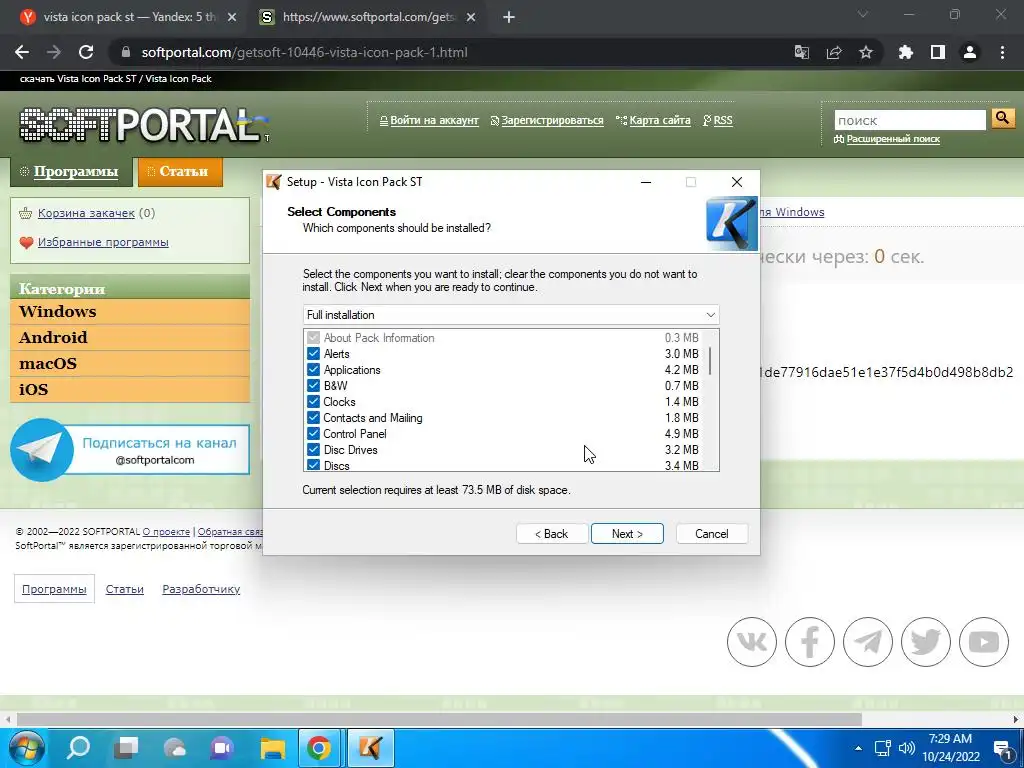This screenshot has height=768, width=1024.
Task: Uncheck the Contacts and Mailing component
Action: click(x=313, y=417)
